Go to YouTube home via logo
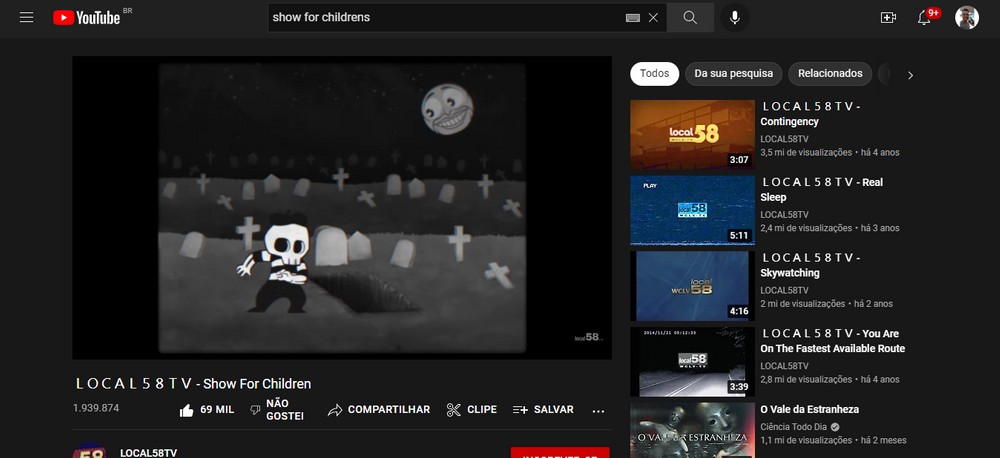The image size is (1000, 458). (86, 17)
